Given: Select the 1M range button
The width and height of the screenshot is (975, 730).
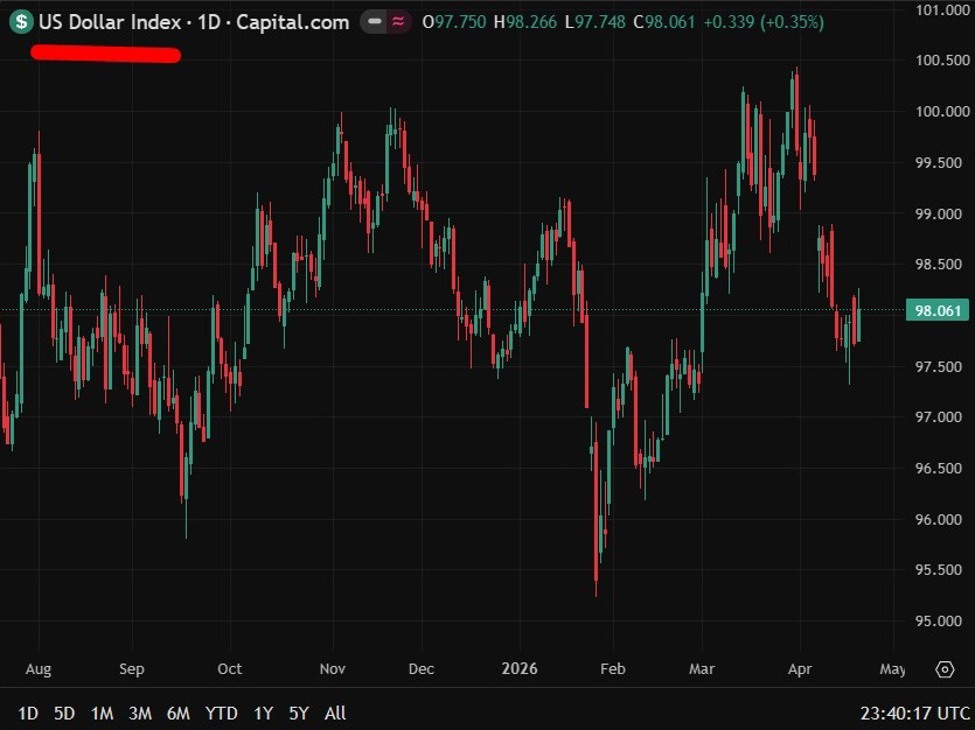Looking at the screenshot, I should coord(102,713).
